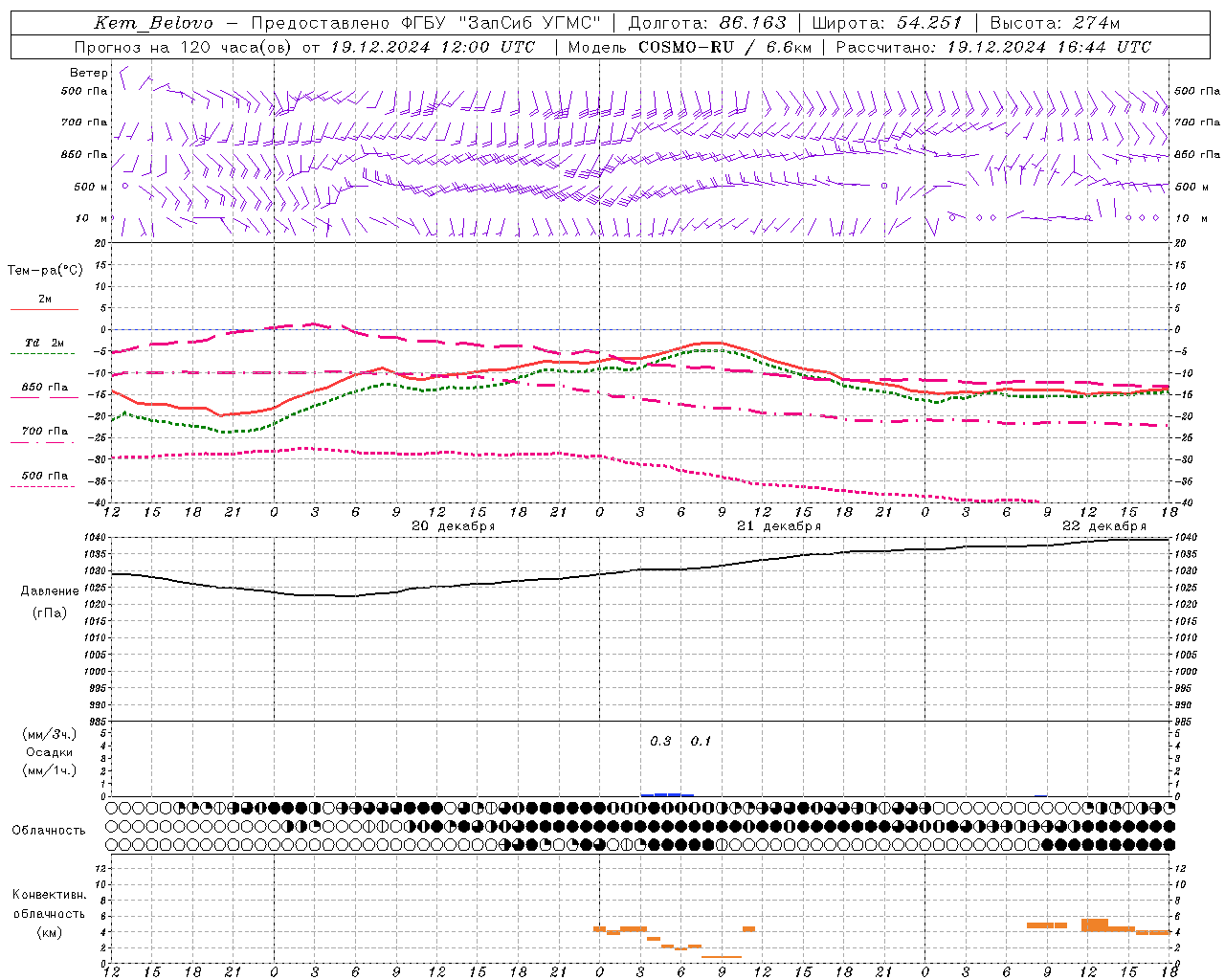Viewport: 1225px width, 980px height.
Task: Click the '0.1' precipitation amount value
Action: (x=701, y=742)
